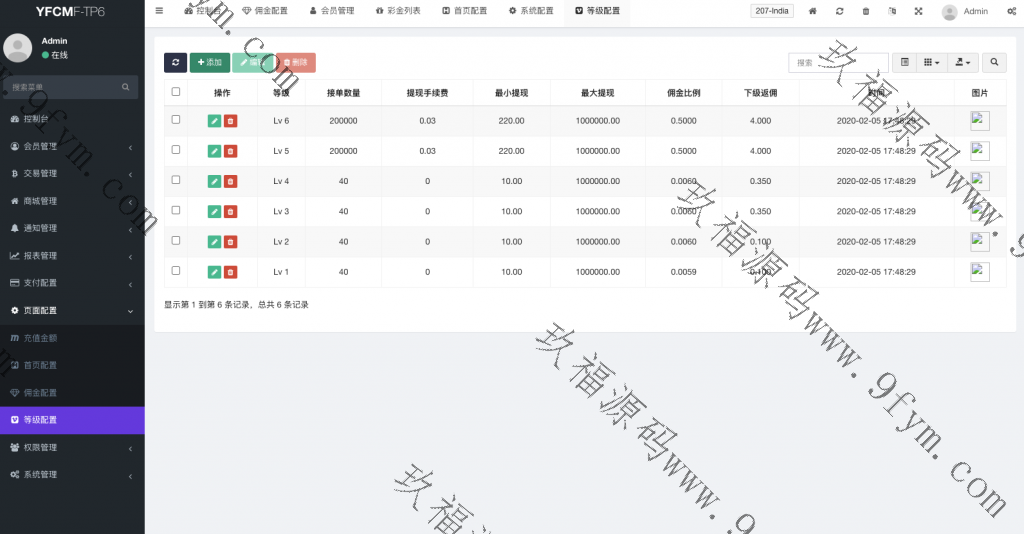Open the column visibility dropdown
1024x534 pixels.
tap(931, 62)
